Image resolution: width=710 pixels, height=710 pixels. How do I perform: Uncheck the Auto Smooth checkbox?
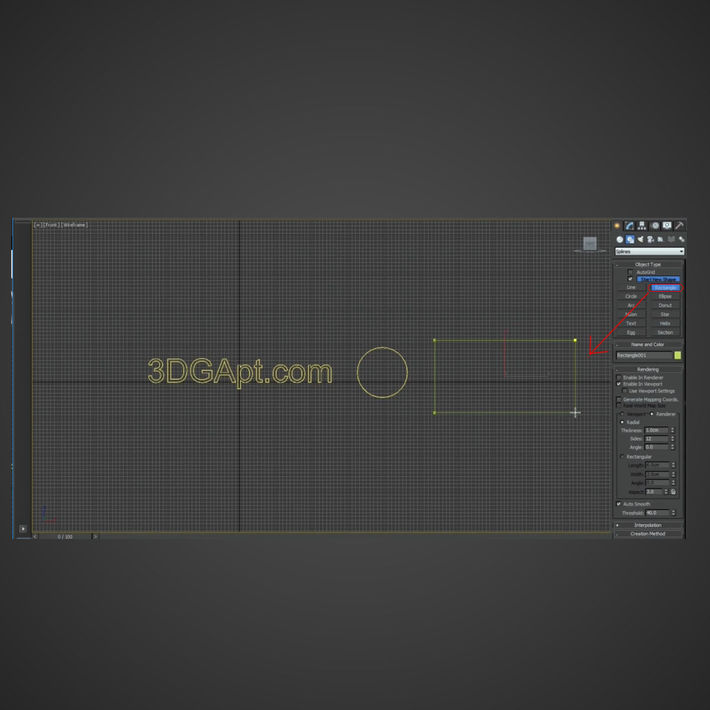click(x=619, y=504)
